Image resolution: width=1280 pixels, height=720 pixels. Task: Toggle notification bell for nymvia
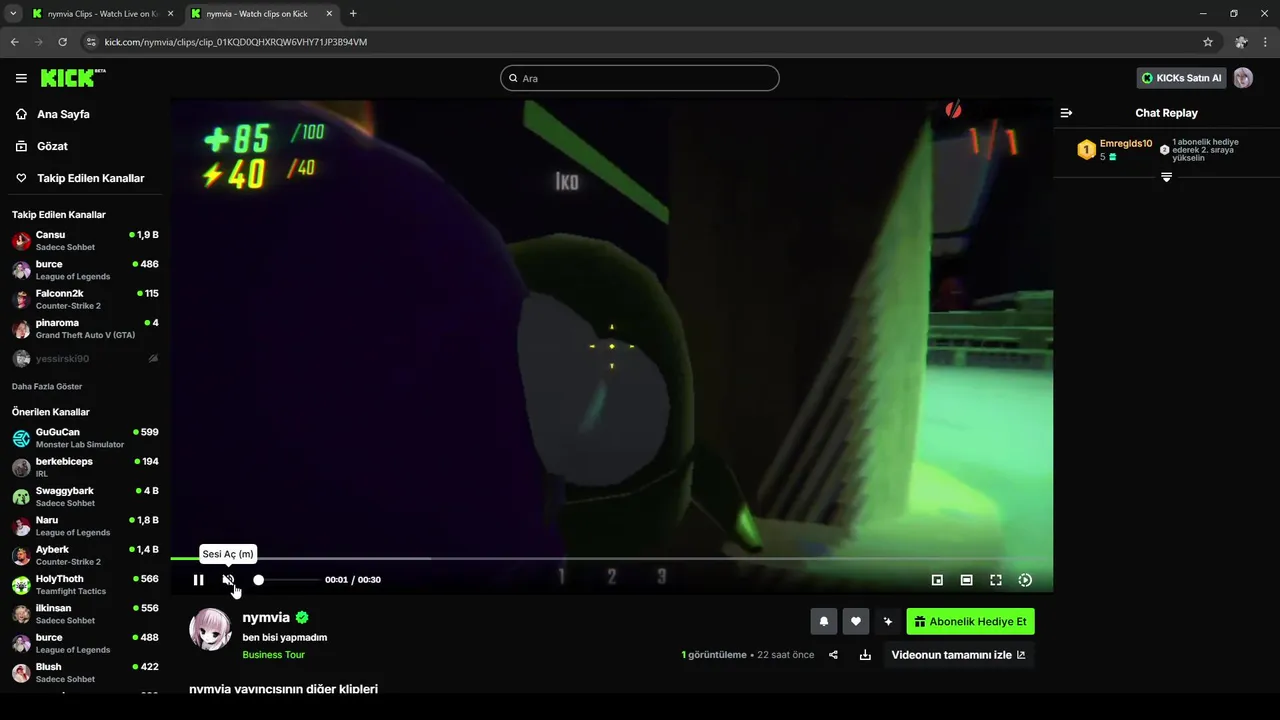tap(824, 621)
